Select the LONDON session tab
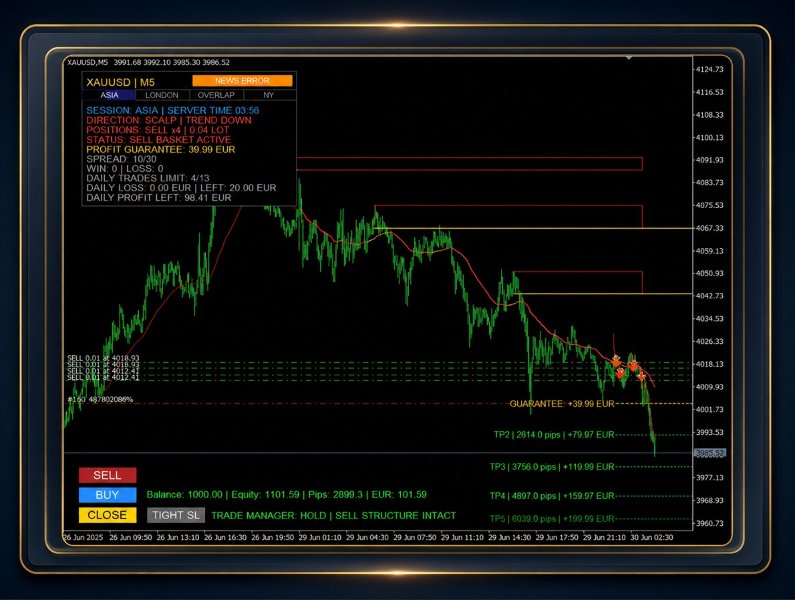This screenshot has height=600, width=795. coord(162,95)
